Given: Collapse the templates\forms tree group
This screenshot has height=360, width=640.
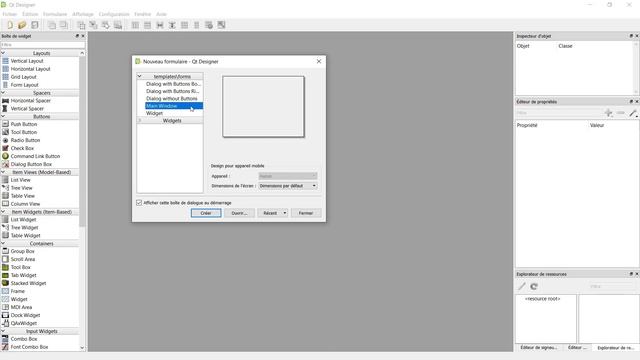Looking at the screenshot, I should click(x=140, y=76).
